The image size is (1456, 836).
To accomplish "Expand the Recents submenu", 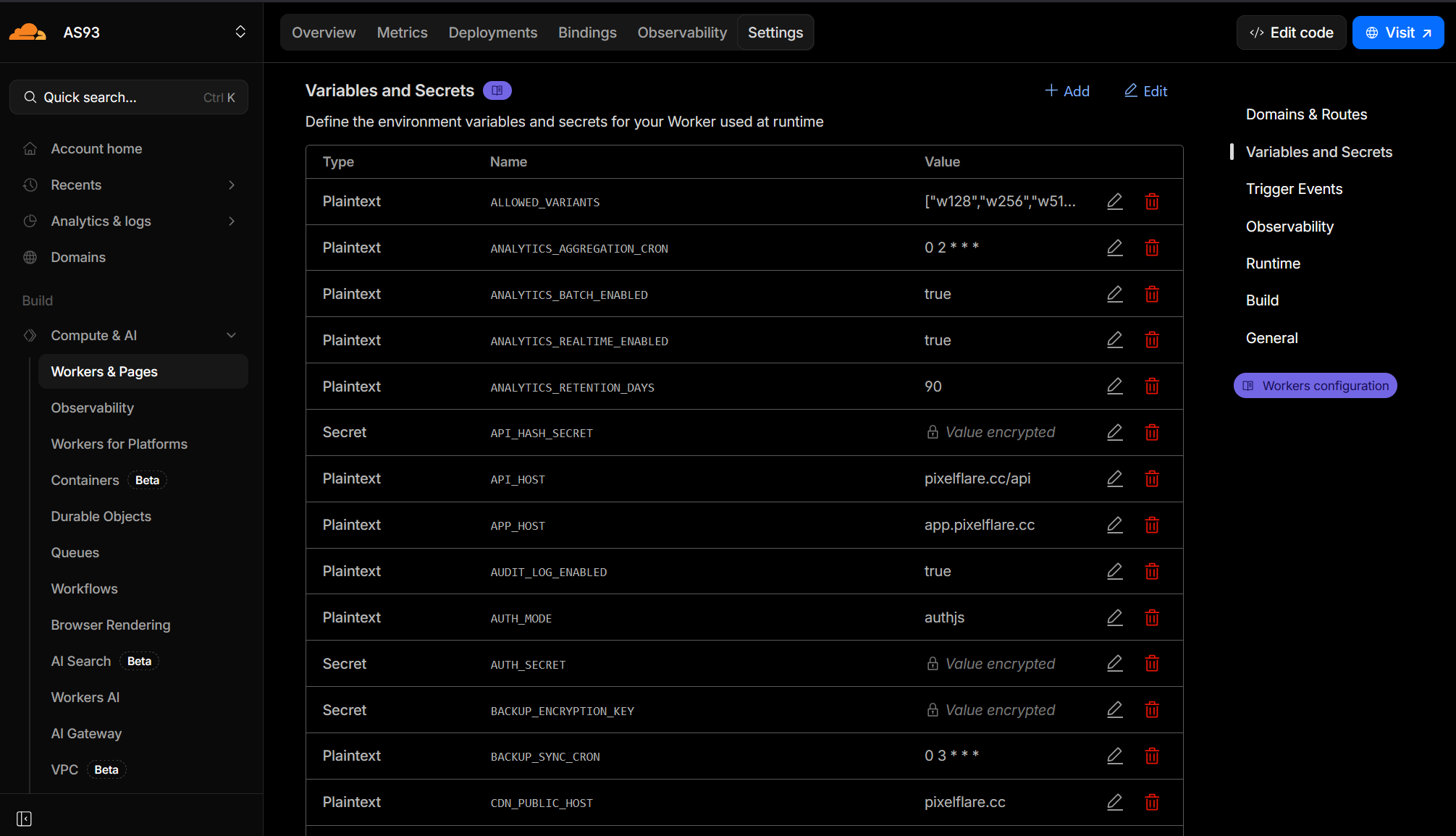I will (x=232, y=185).
